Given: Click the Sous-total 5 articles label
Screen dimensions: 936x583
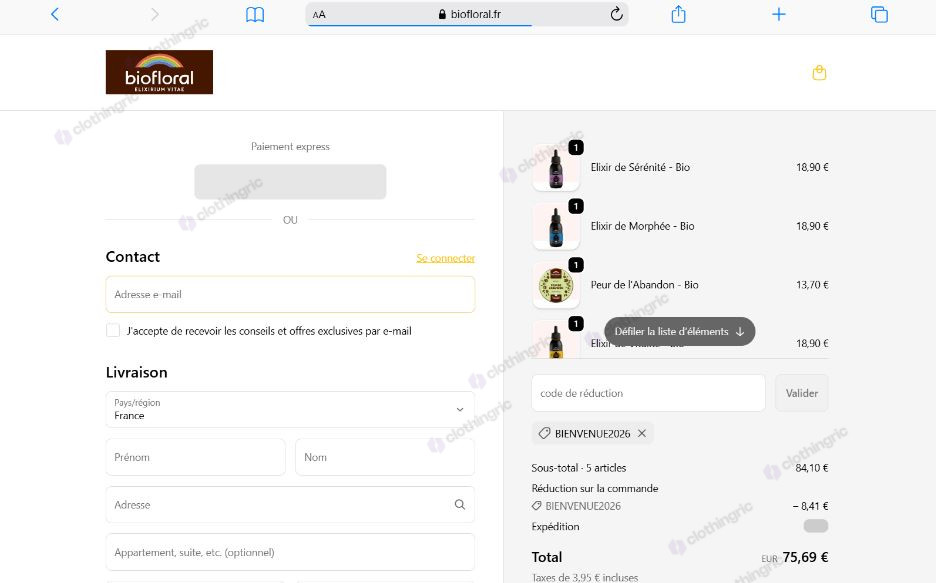Looking at the screenshot, I should tap(579, 468).
